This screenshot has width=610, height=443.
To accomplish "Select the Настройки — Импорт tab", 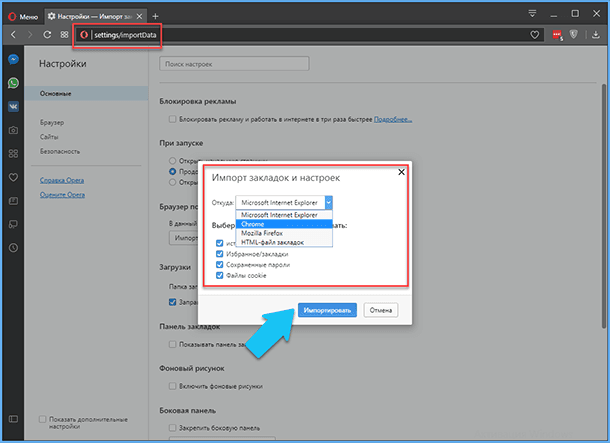I will pyautogui.click(x=95, y=16).
